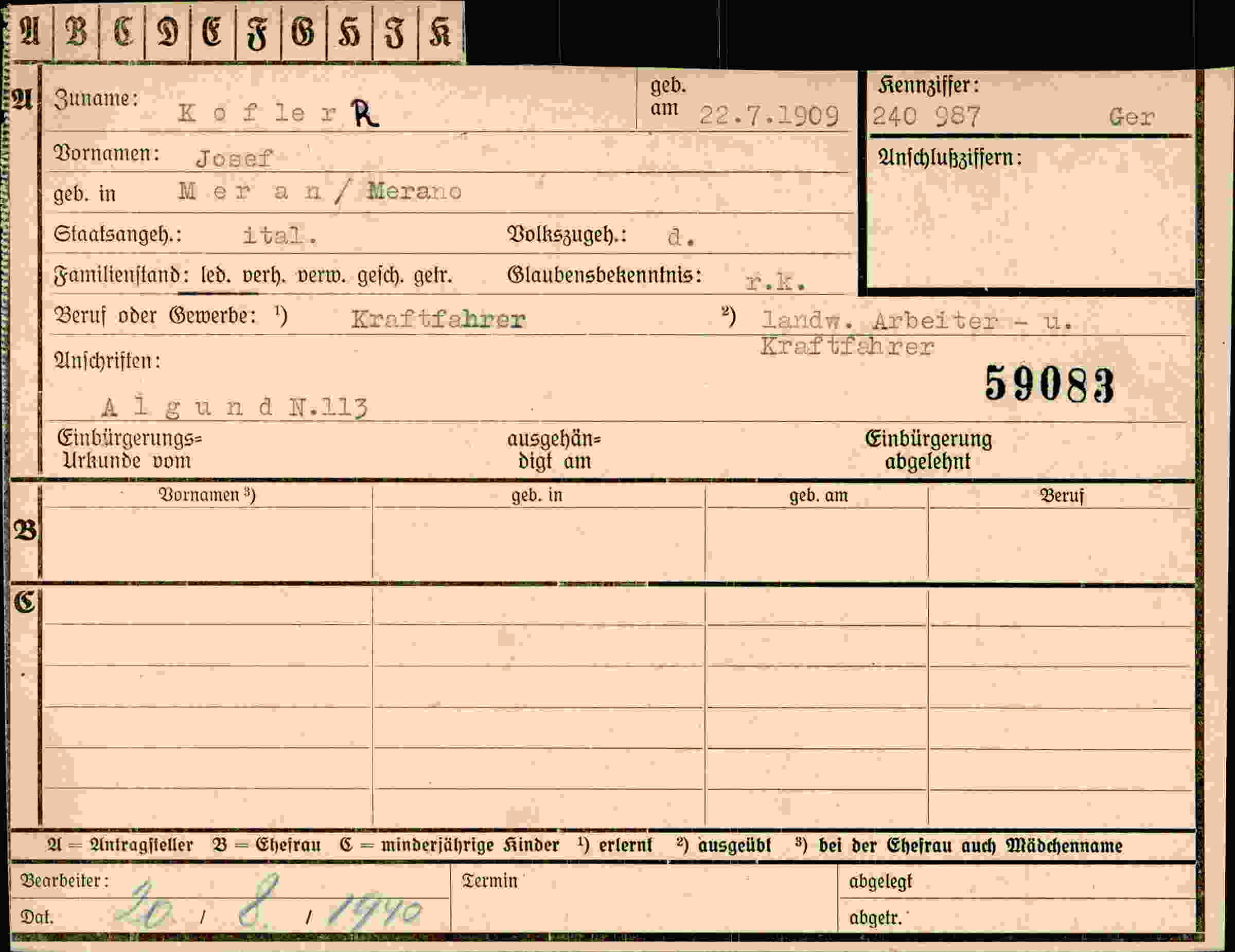Select the alphabet index tab H
The width and height of the screenshot is (1235, 952).
[x=349, y=31]
